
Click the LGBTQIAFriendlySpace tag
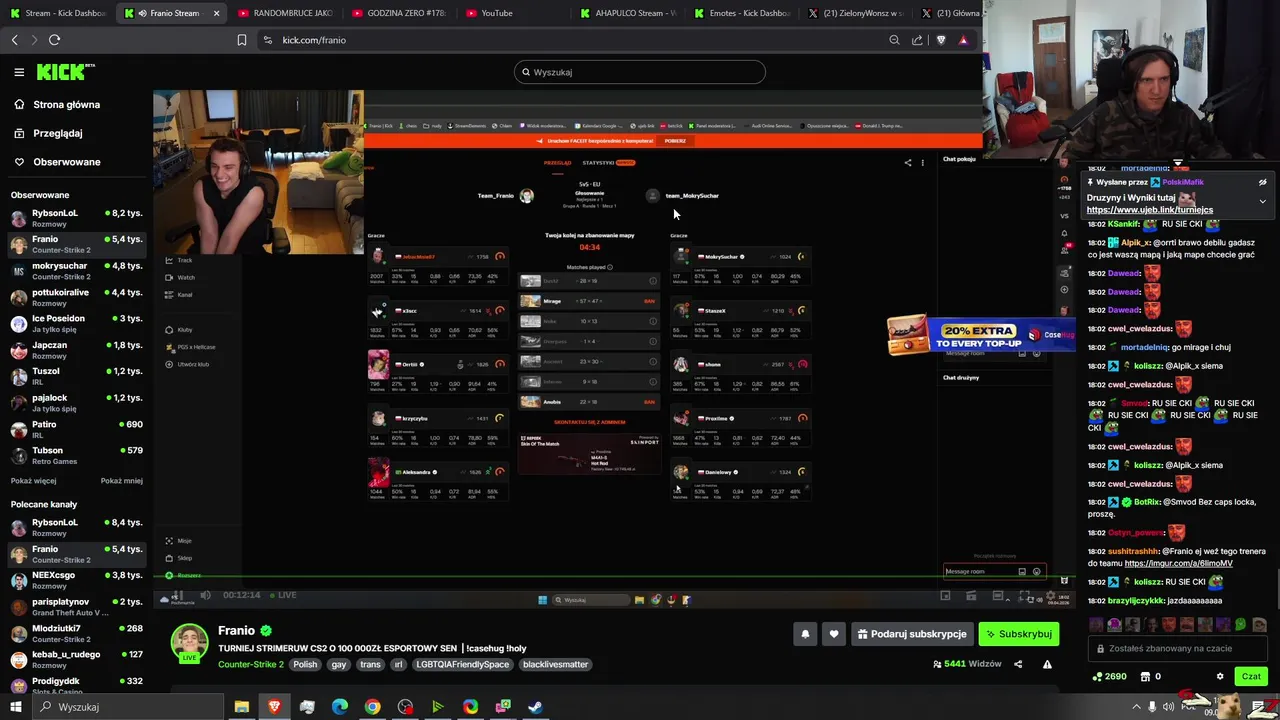click(x=463, y=664)
